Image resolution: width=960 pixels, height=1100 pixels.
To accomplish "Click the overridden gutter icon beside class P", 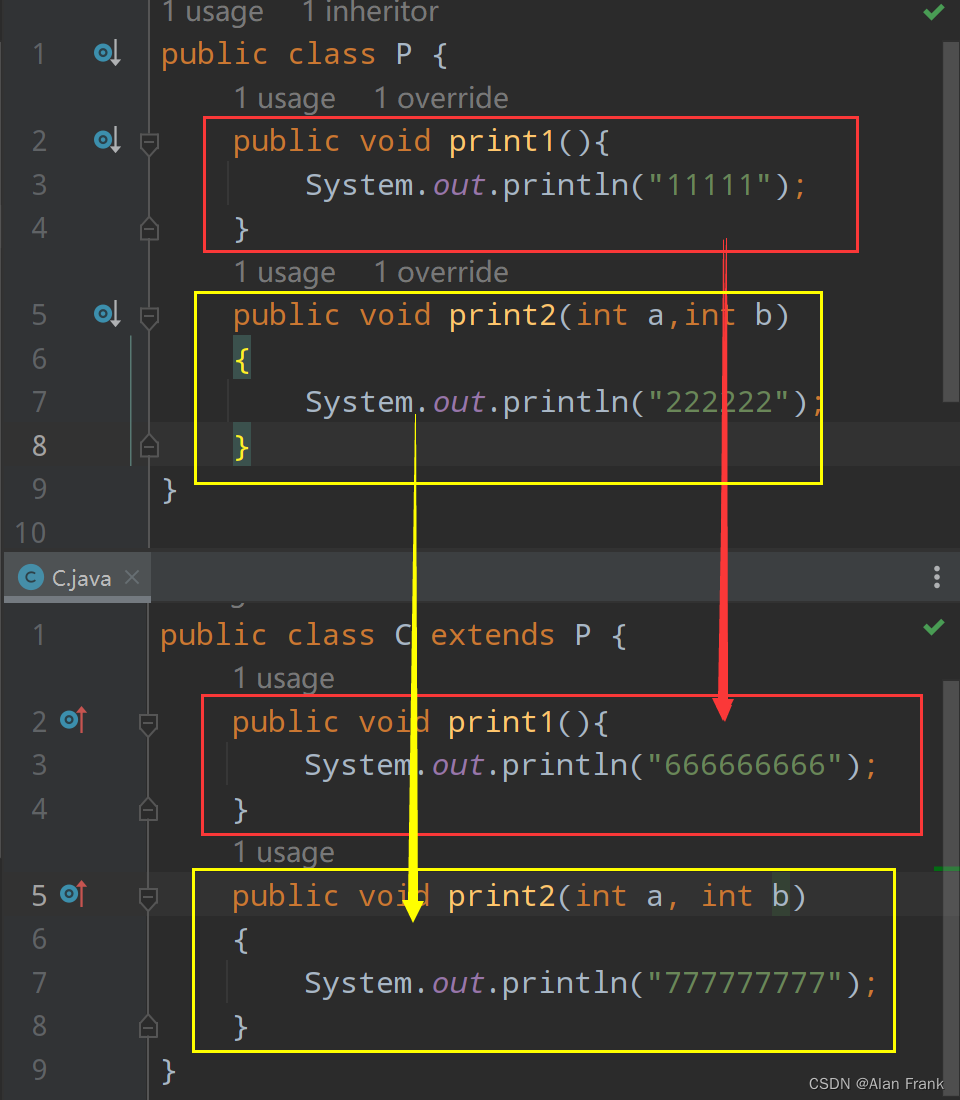I will [x=107, y=53].
